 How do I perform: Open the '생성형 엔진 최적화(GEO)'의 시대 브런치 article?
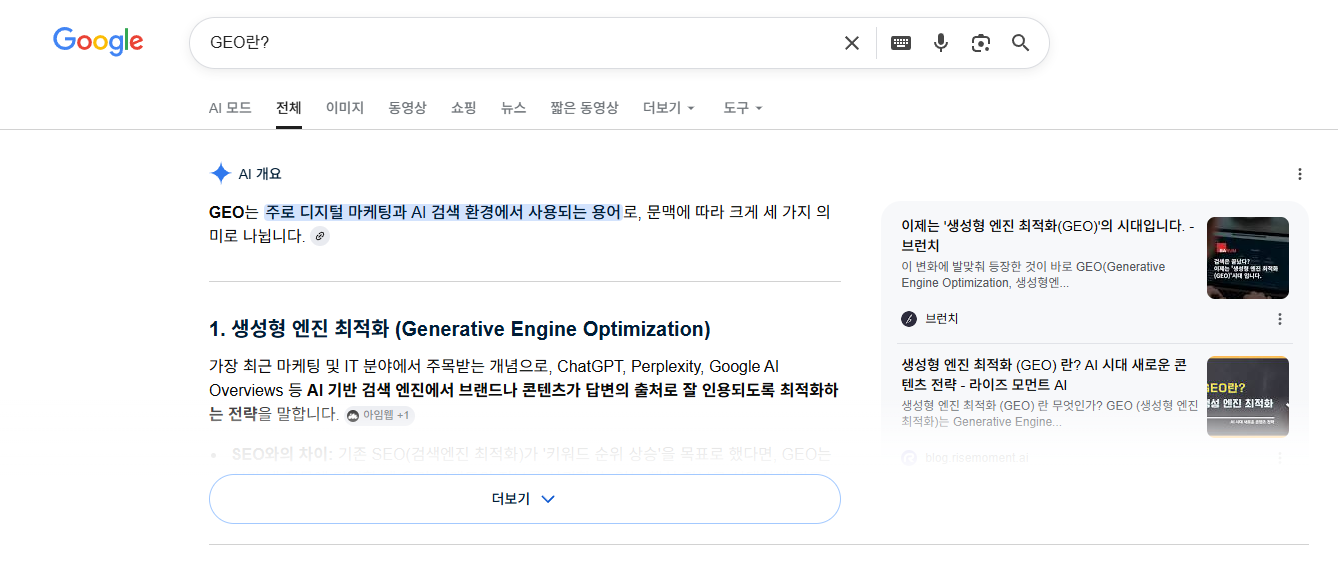click(x=1047, y=236)
